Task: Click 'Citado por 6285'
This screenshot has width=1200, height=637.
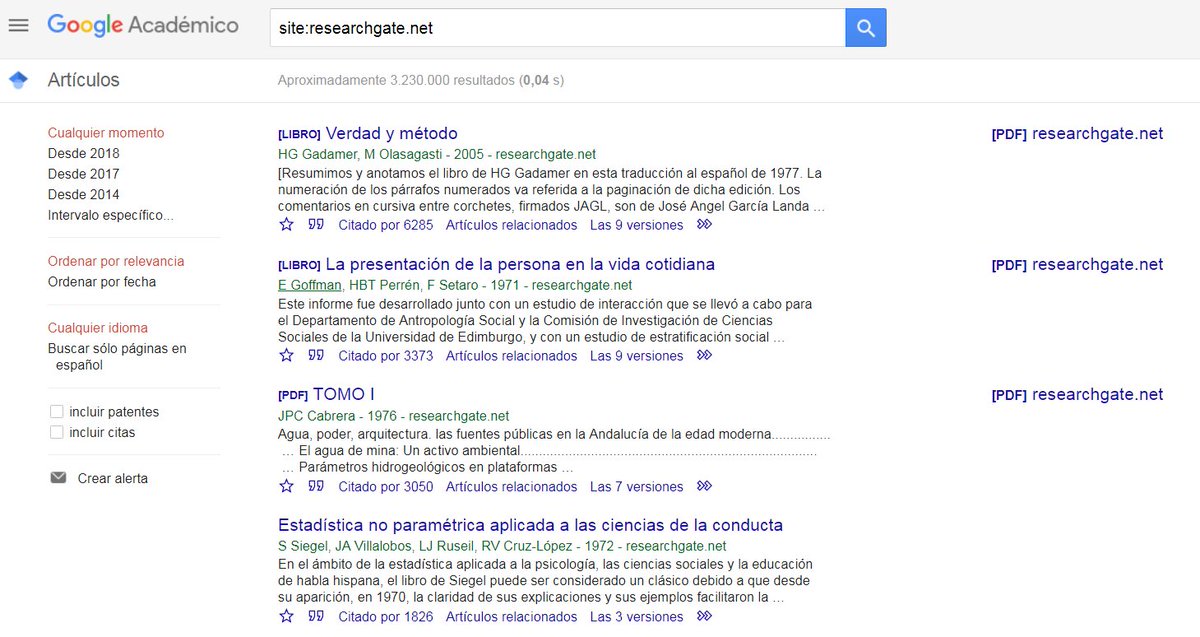Action: pos(386,225)
